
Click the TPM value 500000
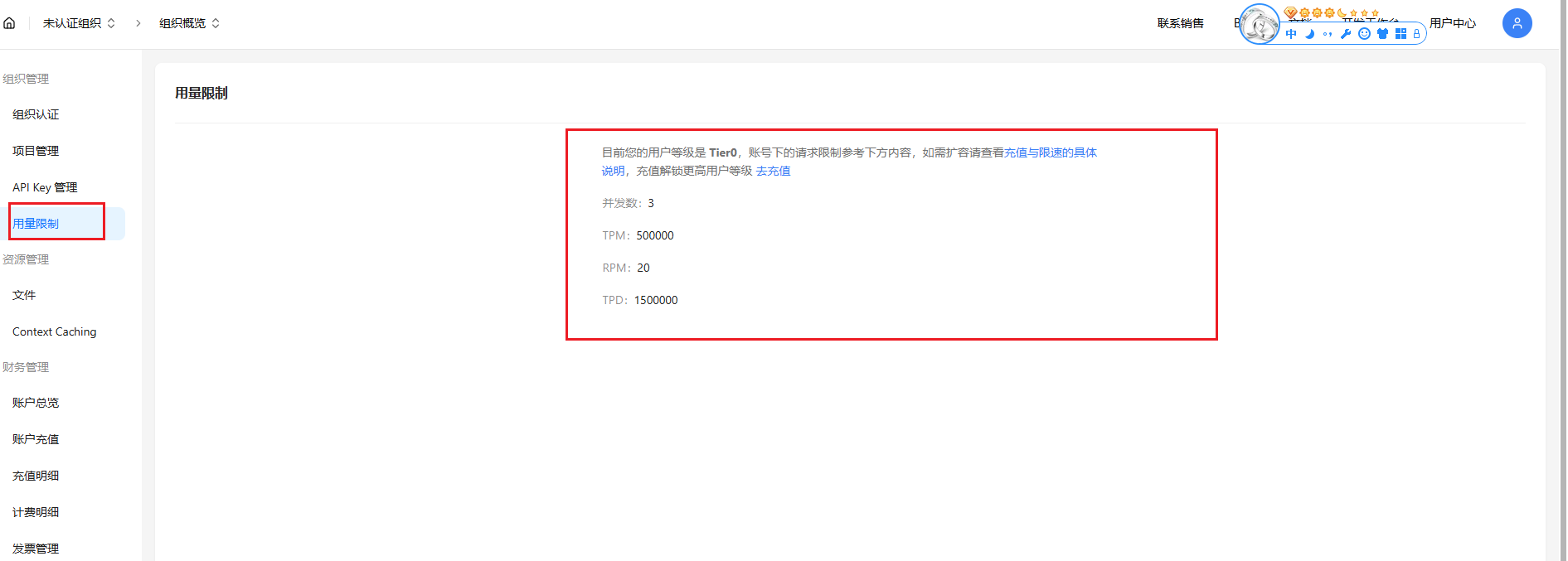(655, 235)
